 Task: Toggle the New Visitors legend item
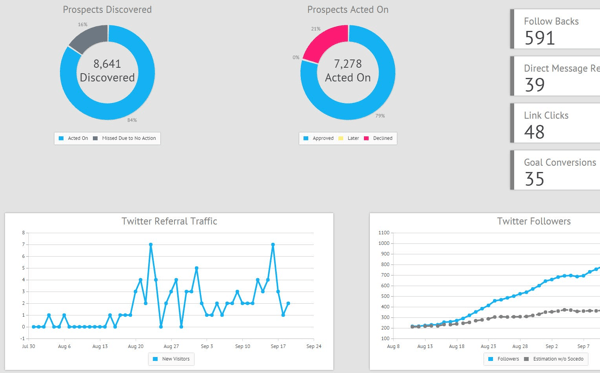171,359
